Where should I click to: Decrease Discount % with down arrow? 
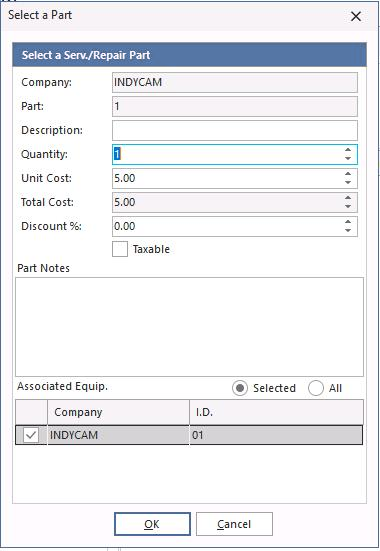[348, 230]
